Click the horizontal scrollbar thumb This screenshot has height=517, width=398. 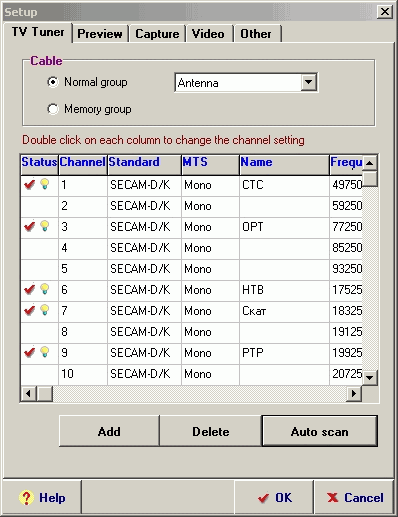tap(45, 394)
